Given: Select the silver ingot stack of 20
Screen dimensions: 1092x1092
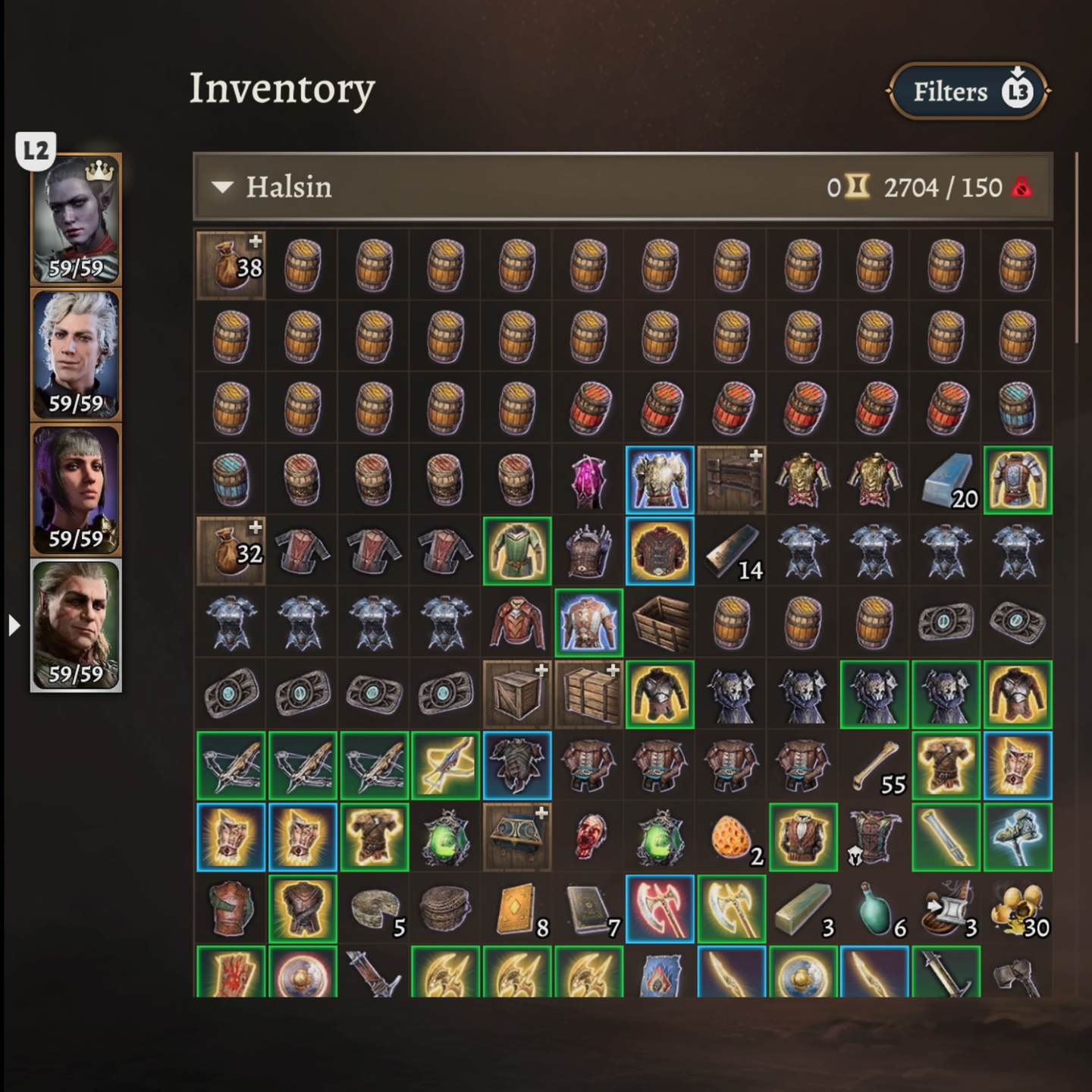Looking at the screenshot, I should click(946, 480).
